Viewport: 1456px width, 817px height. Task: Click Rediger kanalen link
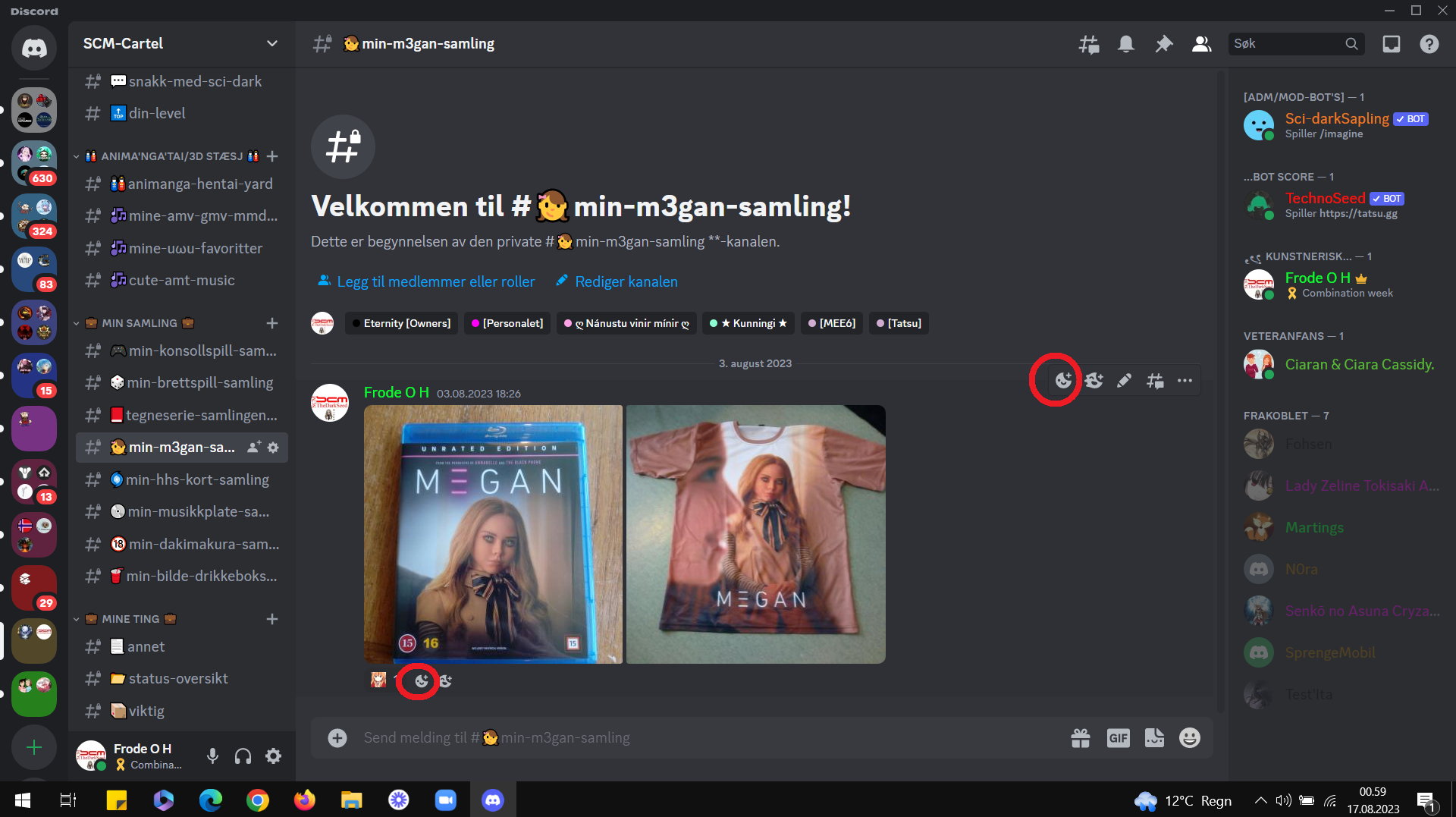click(617, 281)
